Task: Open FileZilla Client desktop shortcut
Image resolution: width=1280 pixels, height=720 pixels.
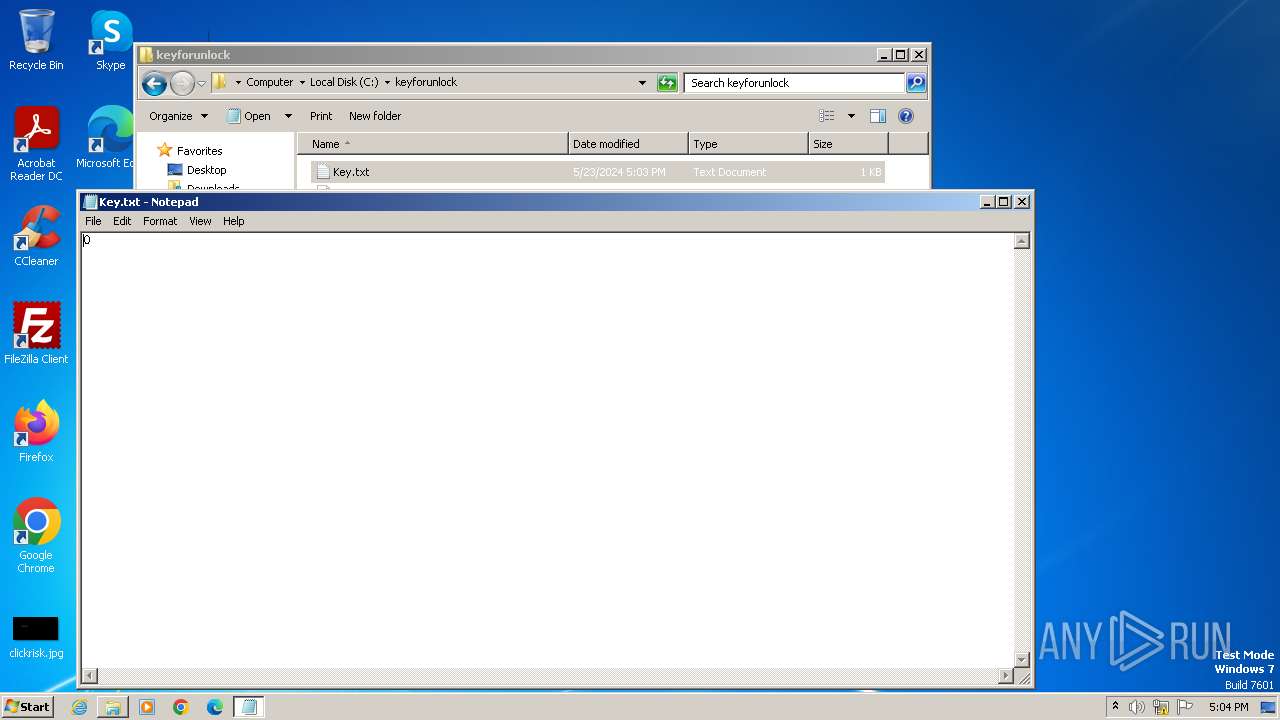Action: 36,333
